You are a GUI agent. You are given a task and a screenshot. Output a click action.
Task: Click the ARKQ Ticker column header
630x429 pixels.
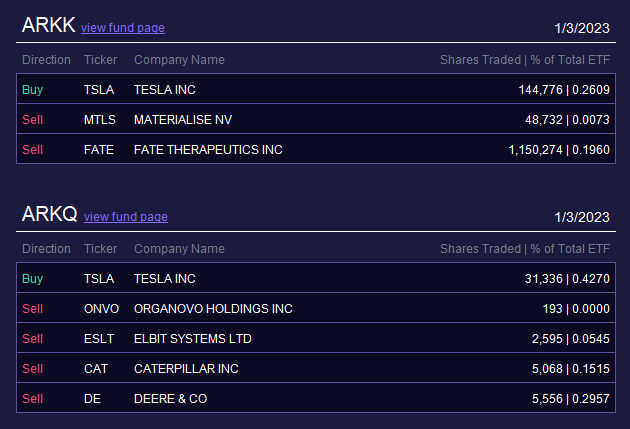[x=100, y=249]
